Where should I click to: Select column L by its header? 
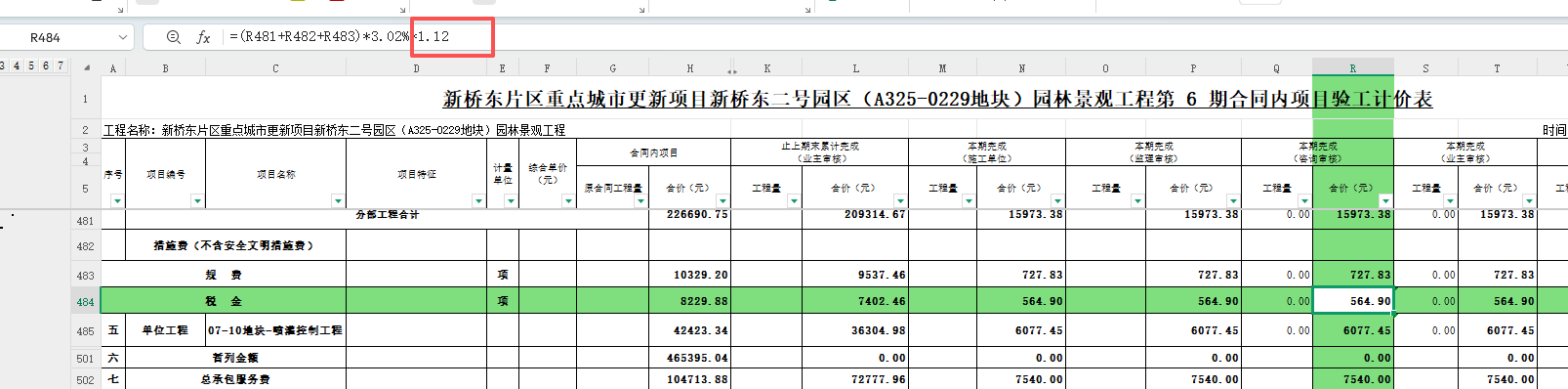[x=855, y=67]
